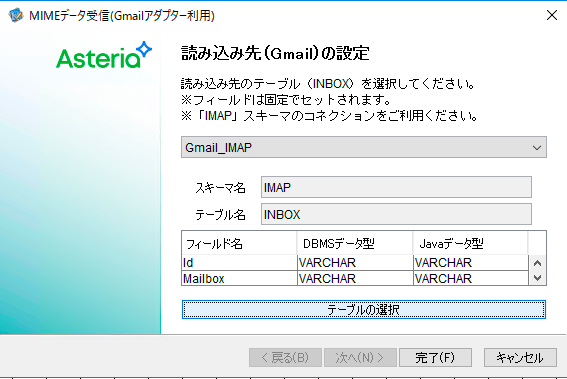The image size is (567, 379).
Task: Close the MIMEデータ受信 dialog window
Action: point(552,15)
